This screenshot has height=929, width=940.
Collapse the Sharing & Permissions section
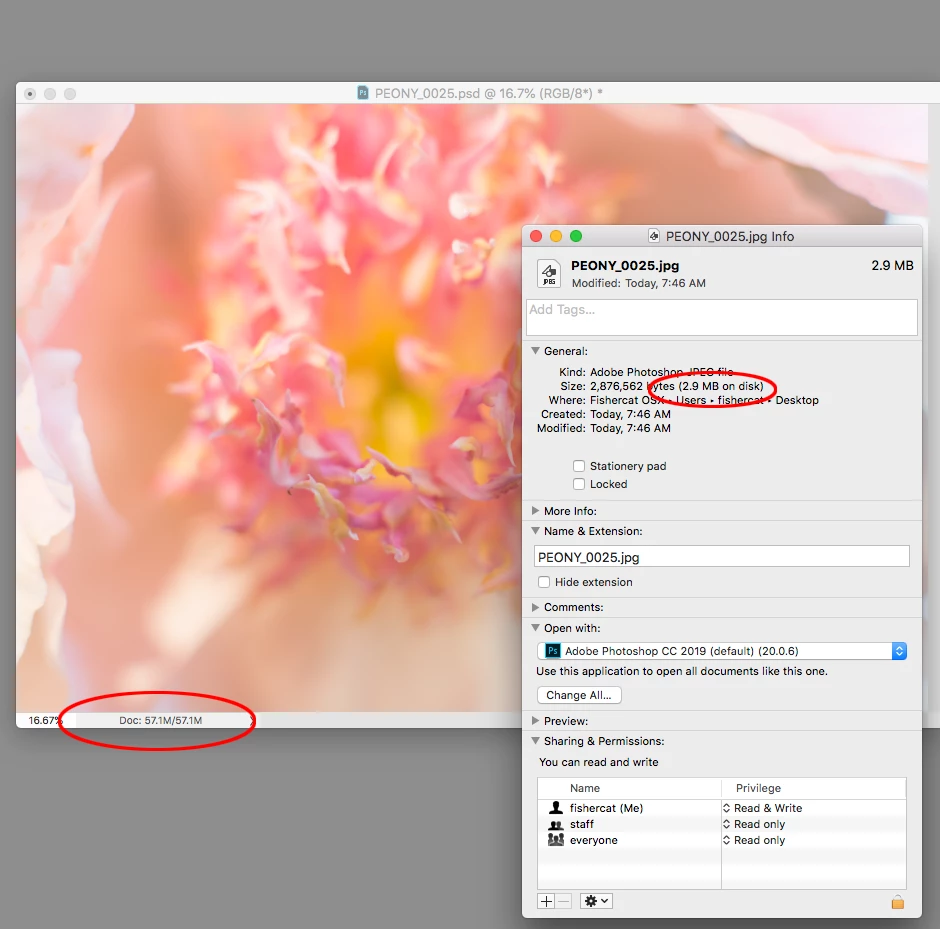tap(535, 740)
